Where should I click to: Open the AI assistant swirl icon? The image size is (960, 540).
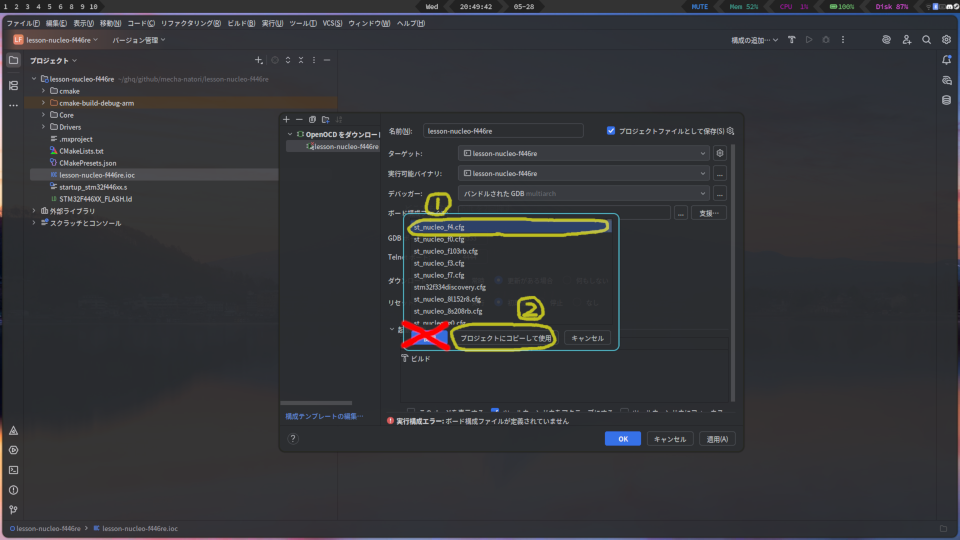click(887, 40)
